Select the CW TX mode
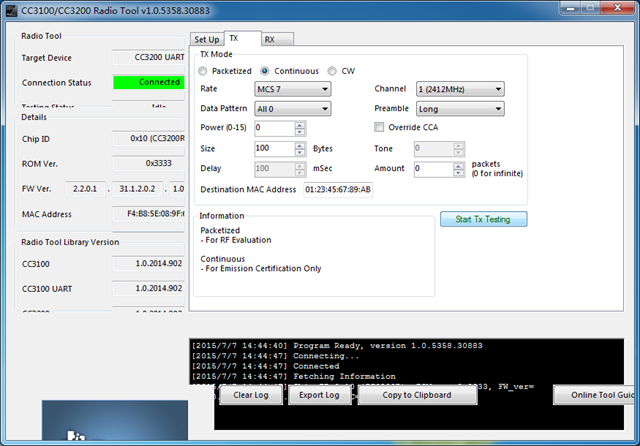The width and height of the screenshot is (640, 446). (332, 71)
